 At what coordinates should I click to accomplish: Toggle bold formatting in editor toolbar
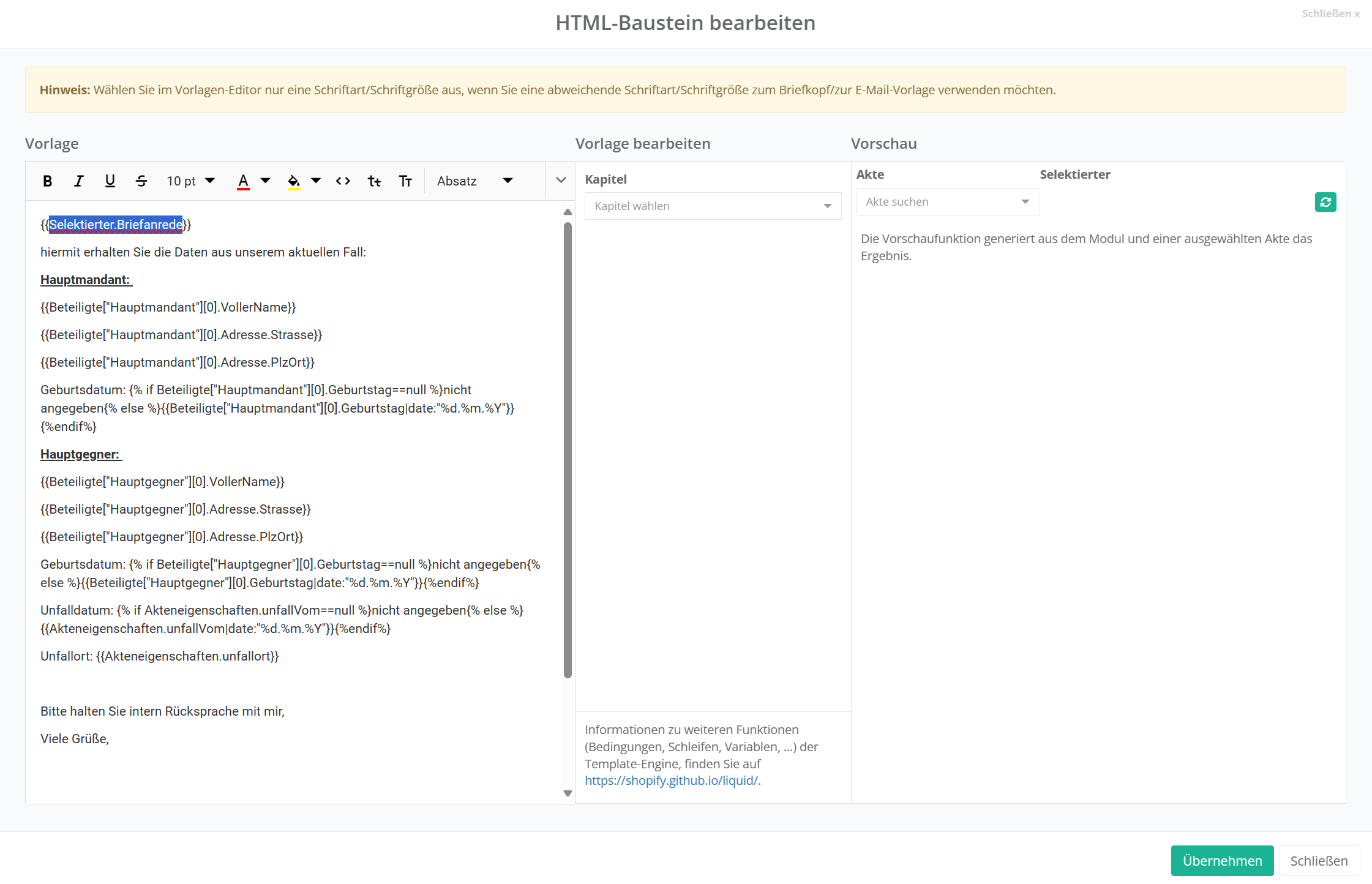pyautogui.click(x=47, y=181)
